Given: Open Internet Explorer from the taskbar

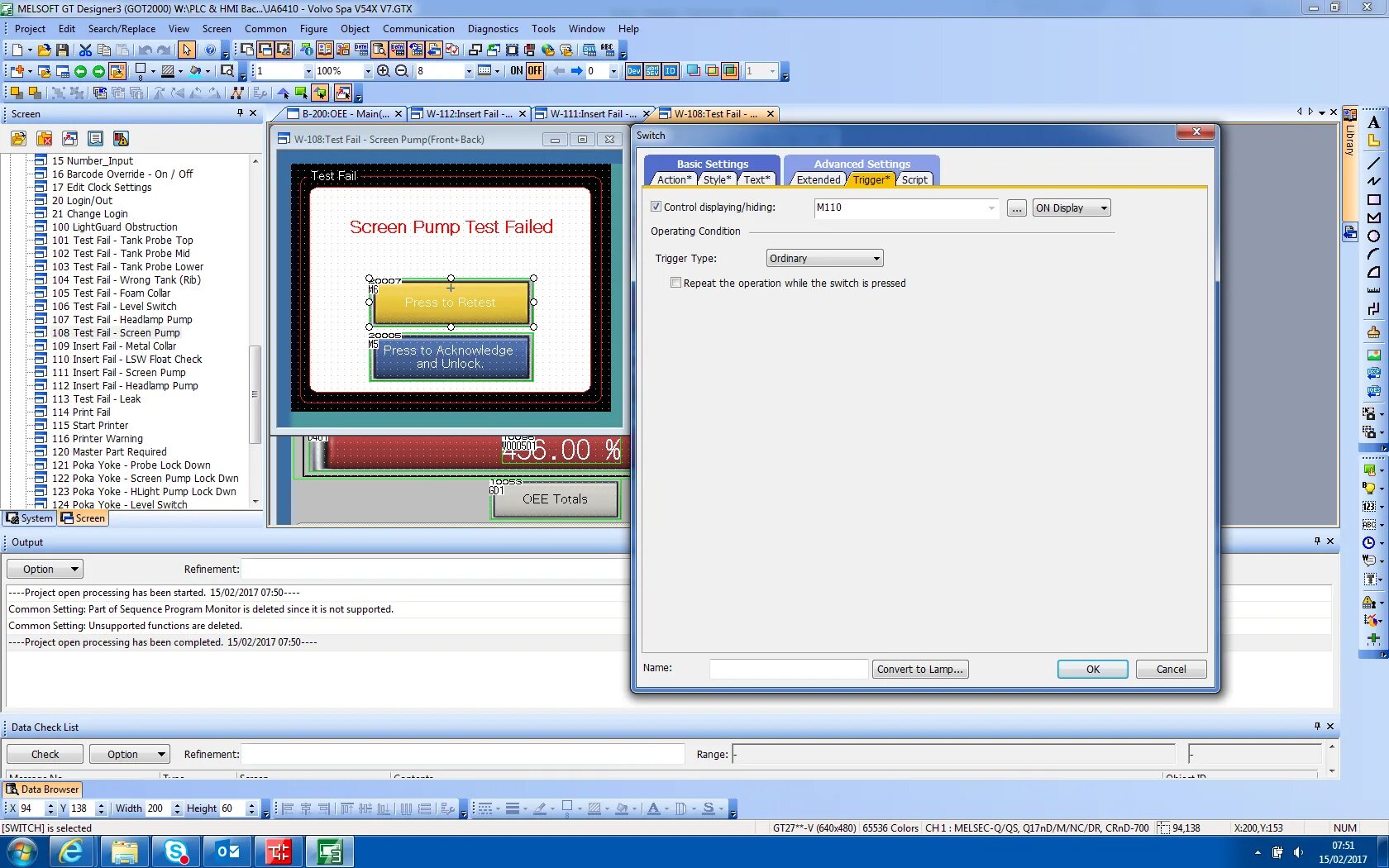Looking at the screenshot, I should [73, 851].
